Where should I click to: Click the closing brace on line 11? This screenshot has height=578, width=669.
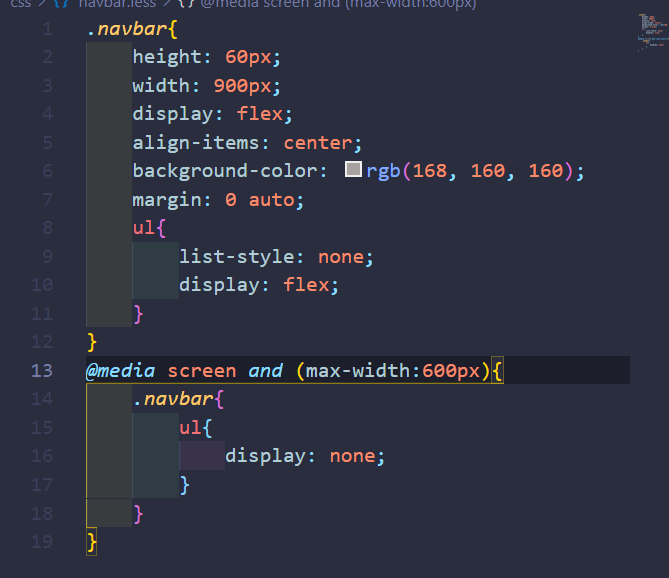(138, 314)
